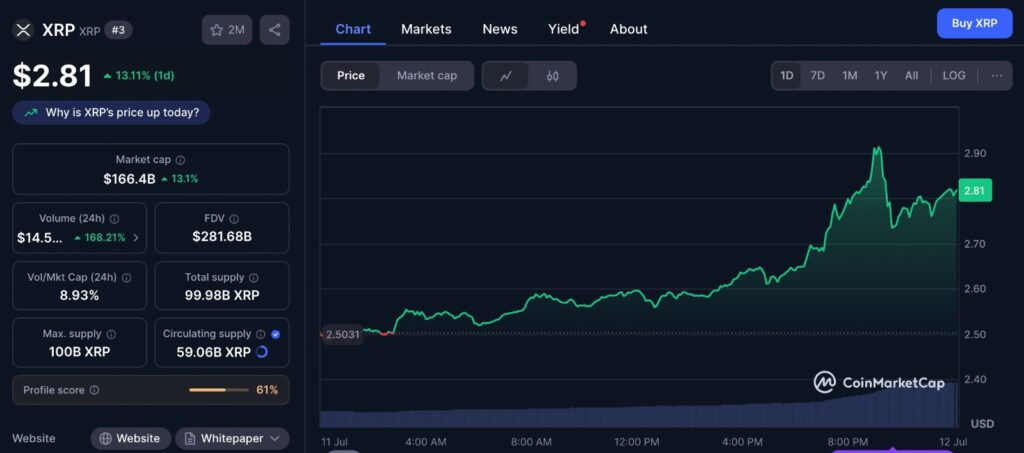Open the News tab
Image resolution: width=1024 pixels, height=453 pixels.
[x=500, y=29]
